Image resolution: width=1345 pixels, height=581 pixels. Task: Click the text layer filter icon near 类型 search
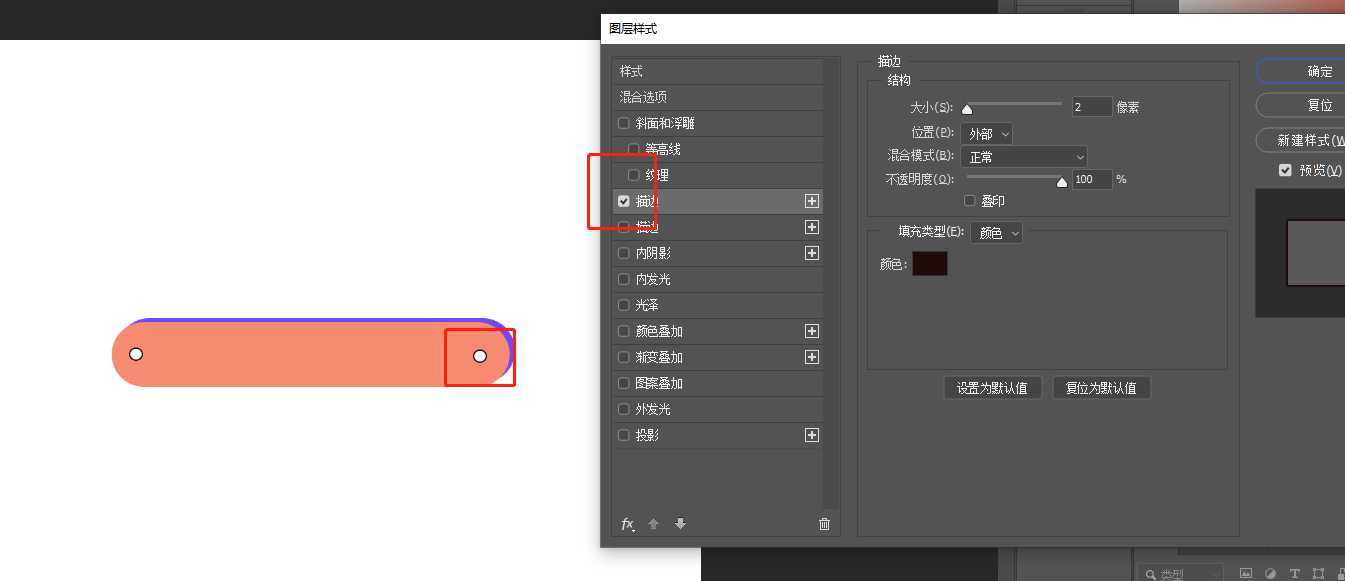[x=1296, y=573]
